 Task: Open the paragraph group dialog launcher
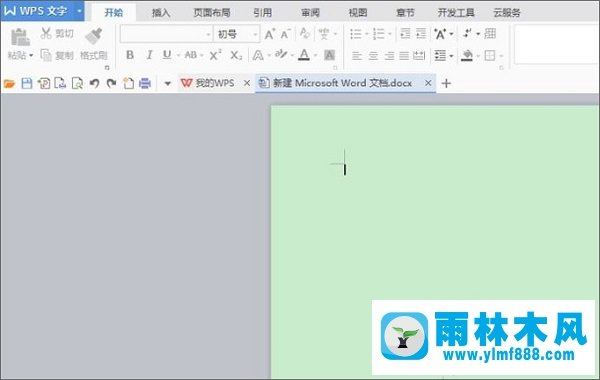501,68
